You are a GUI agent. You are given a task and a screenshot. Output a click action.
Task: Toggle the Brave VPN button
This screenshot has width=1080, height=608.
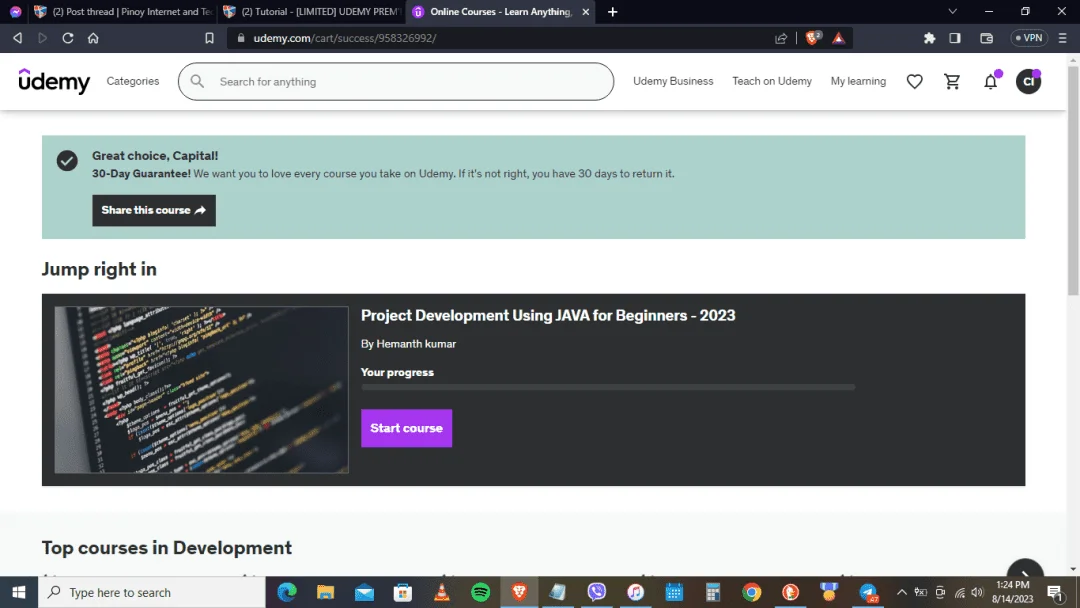pyautogui.click(x=1028, y=38)
